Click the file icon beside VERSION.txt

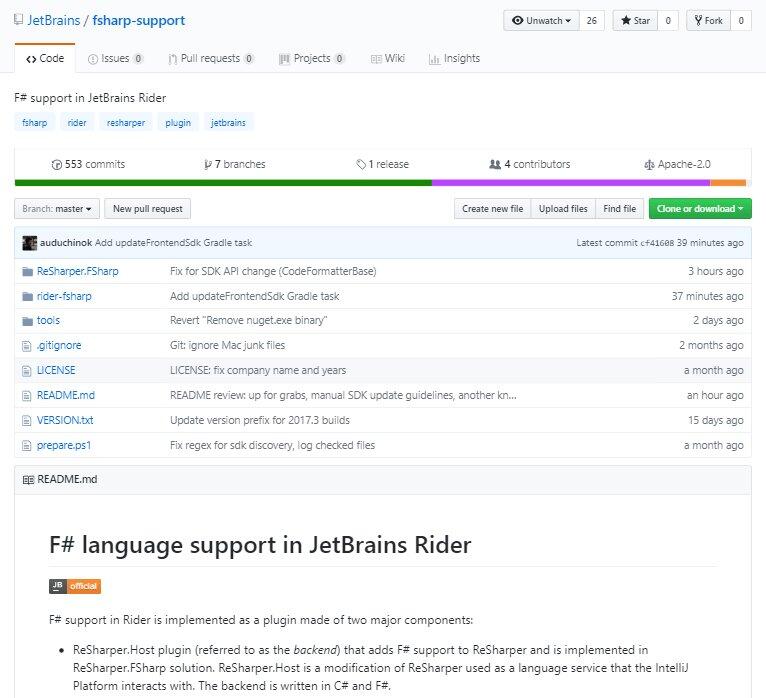28,420
